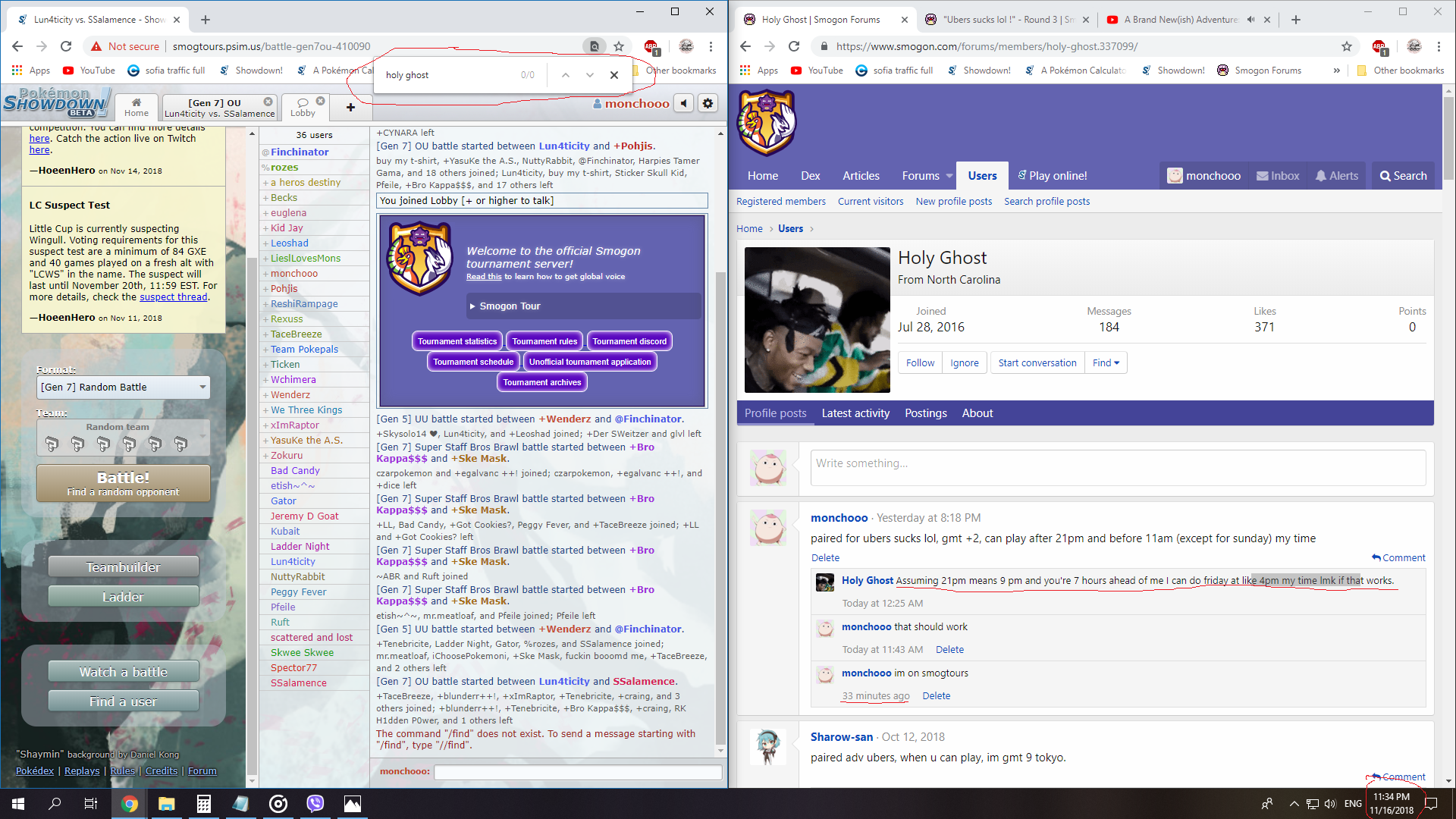Click Start conversation button

[1037, 363]
